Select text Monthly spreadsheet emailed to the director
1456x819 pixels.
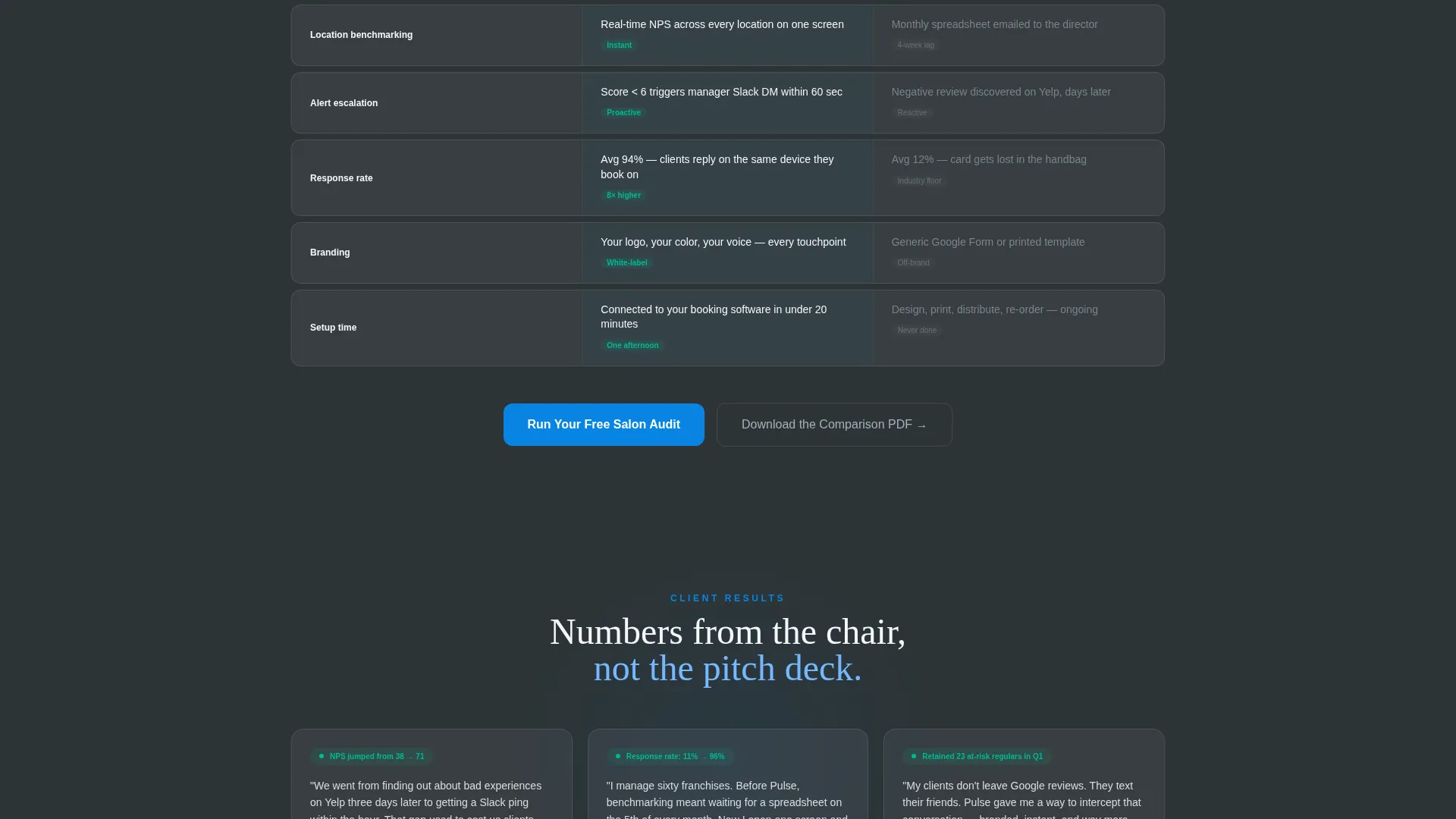[x=994, y=24]
